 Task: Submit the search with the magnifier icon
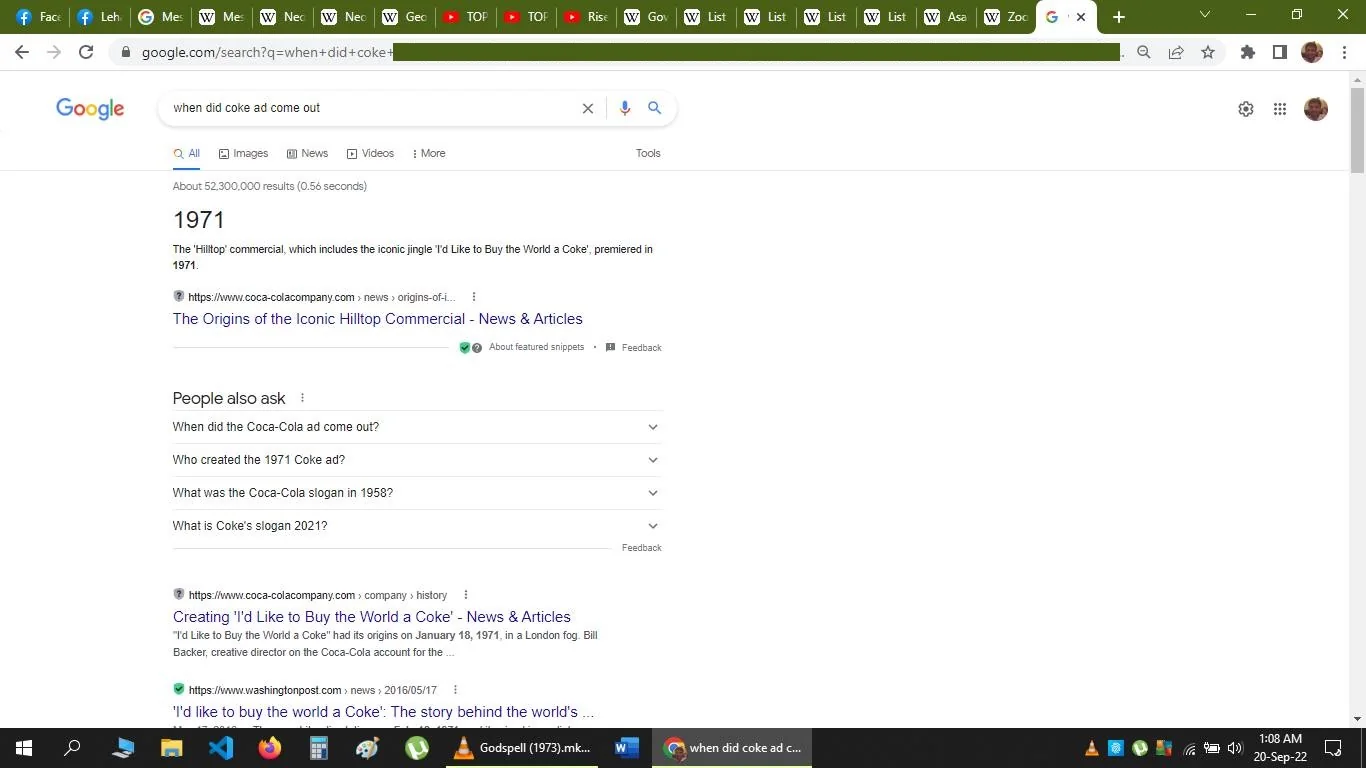coord(655,108)
